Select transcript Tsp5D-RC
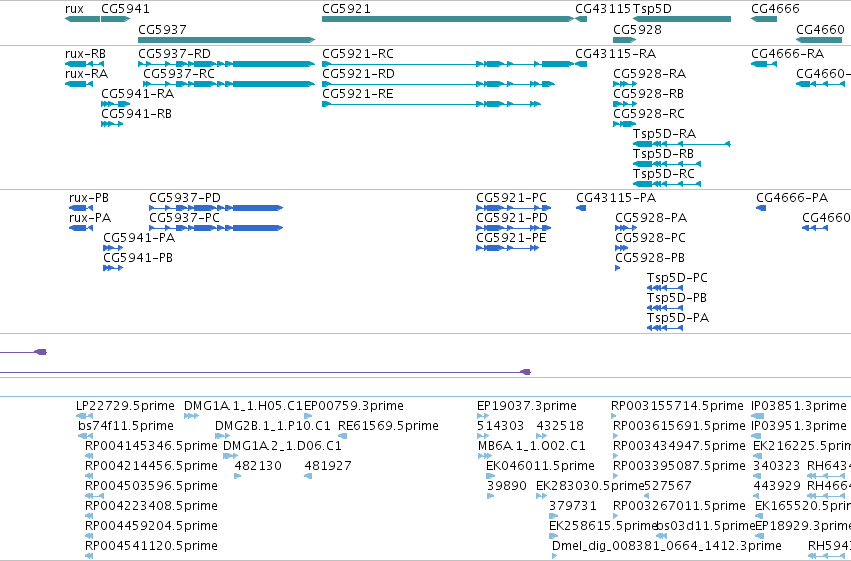This screenshot has height=561, width=851. click(667, 184)
